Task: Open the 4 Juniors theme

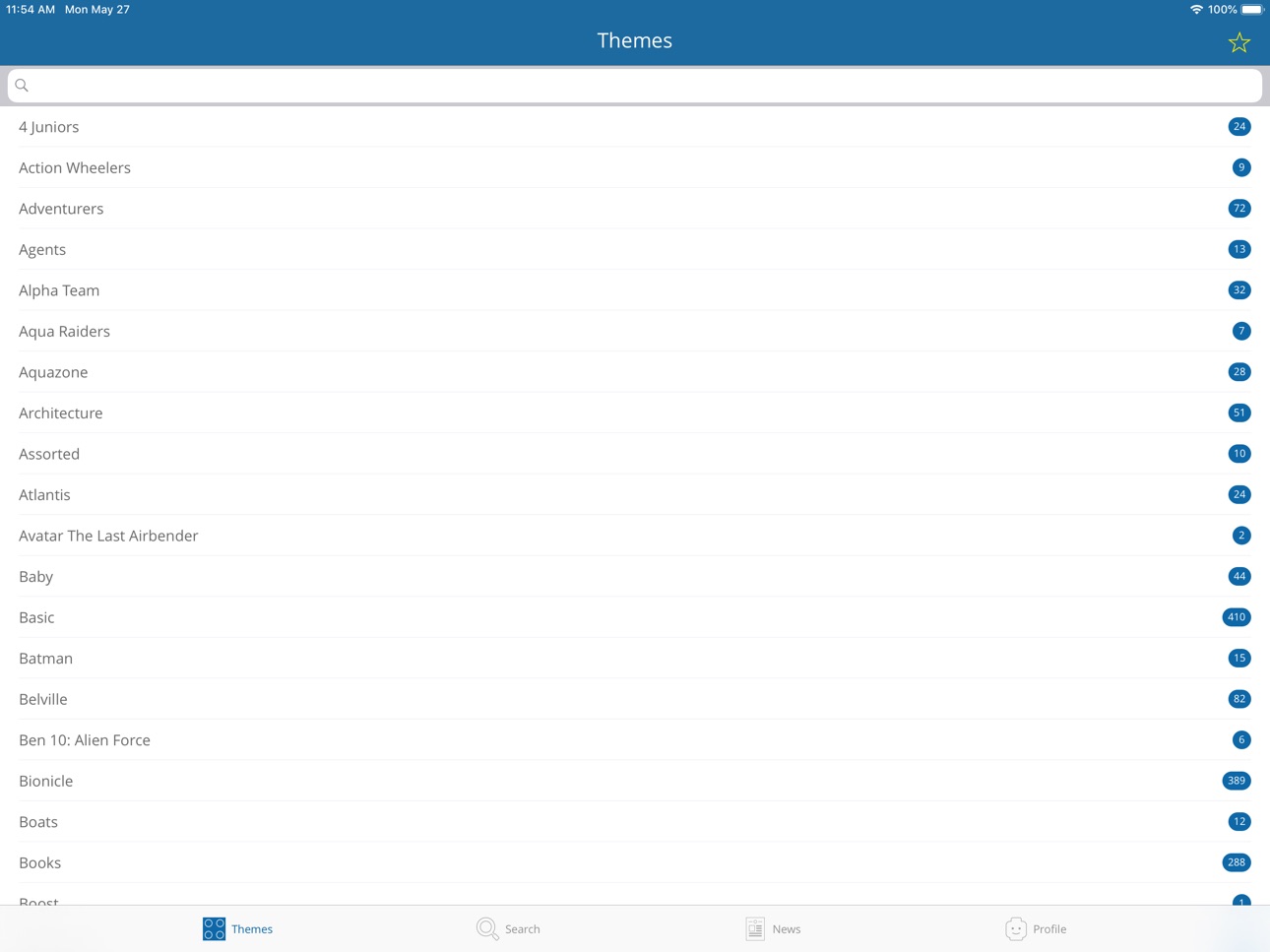Action: 635,127
